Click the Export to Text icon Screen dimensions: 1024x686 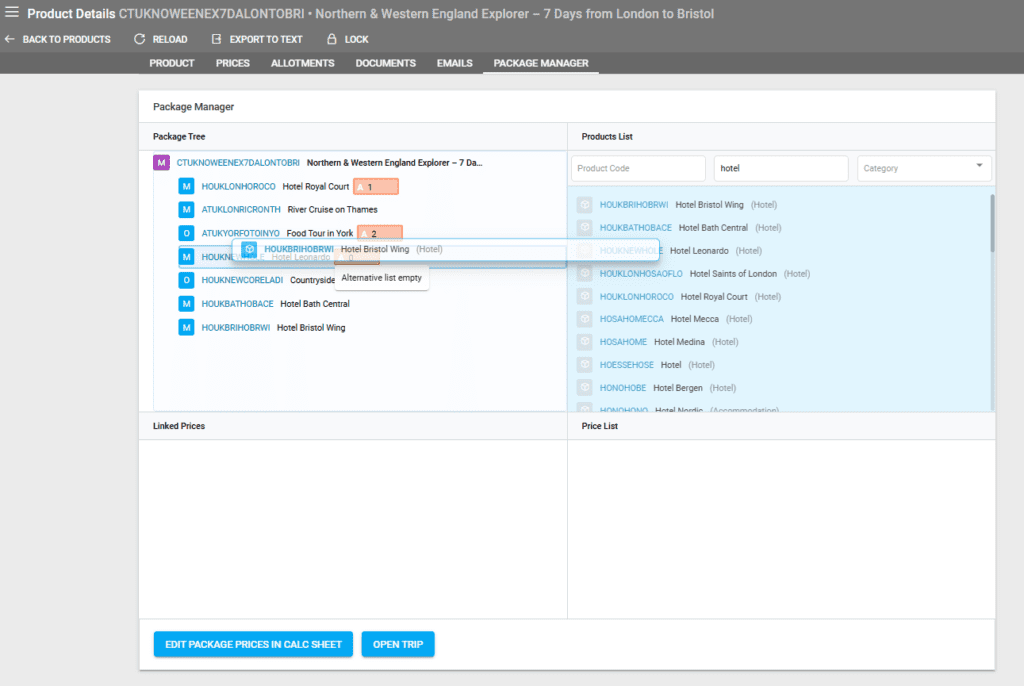217,39
